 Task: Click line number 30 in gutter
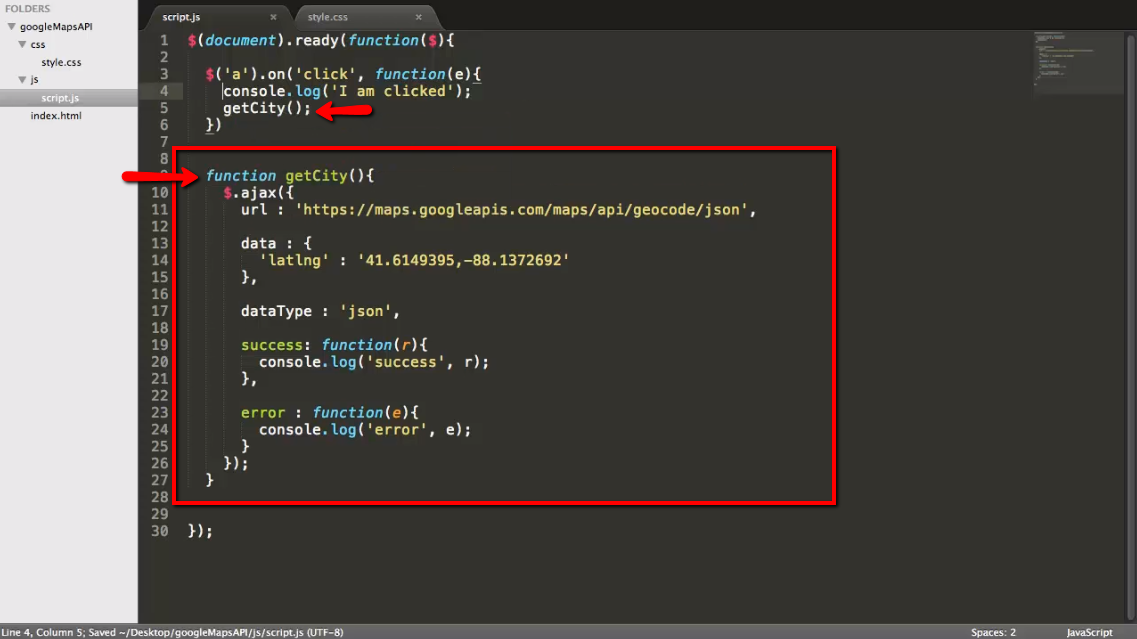(x=160, y=531)
